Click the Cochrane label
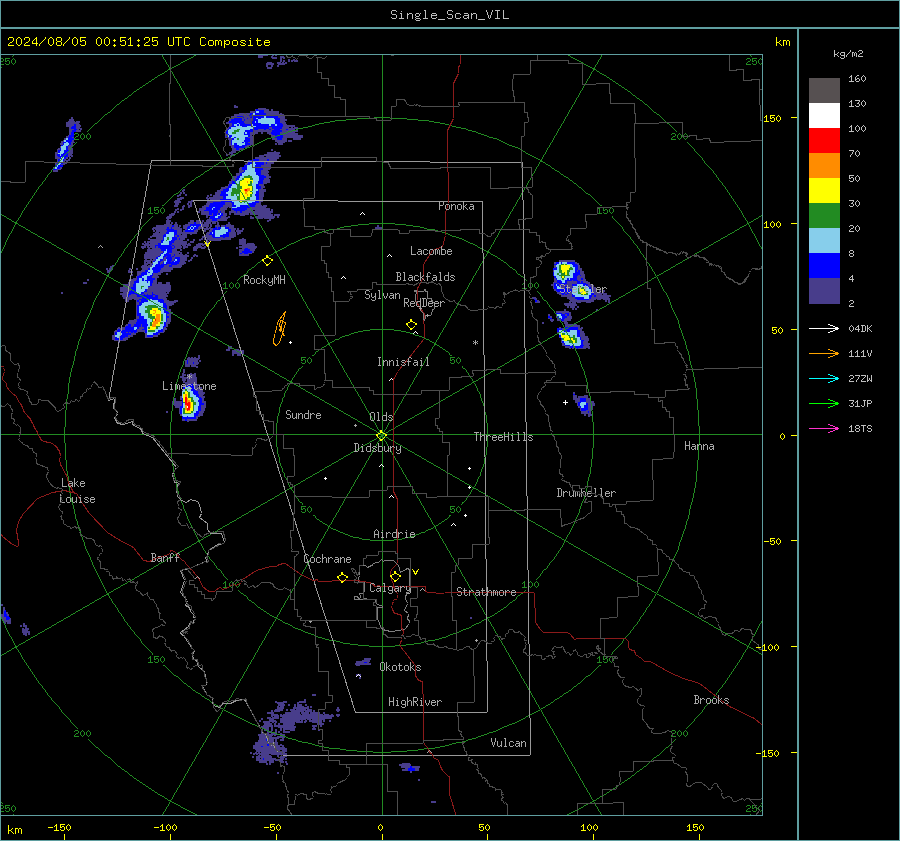Screen dimensions: 900x841 (x=327, y=559)
